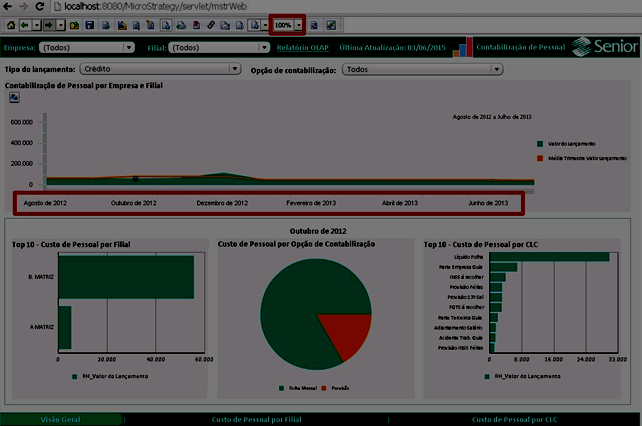The height and width of the screenshot is (426, 642).
Task: Click the B. MATRIZ bar in chart
Action: (x=125, y=277)
